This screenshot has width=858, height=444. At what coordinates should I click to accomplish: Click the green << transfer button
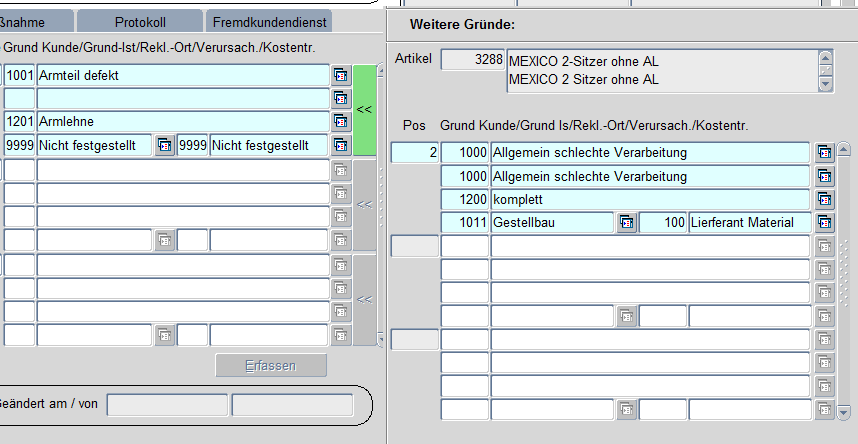point(364,110)
